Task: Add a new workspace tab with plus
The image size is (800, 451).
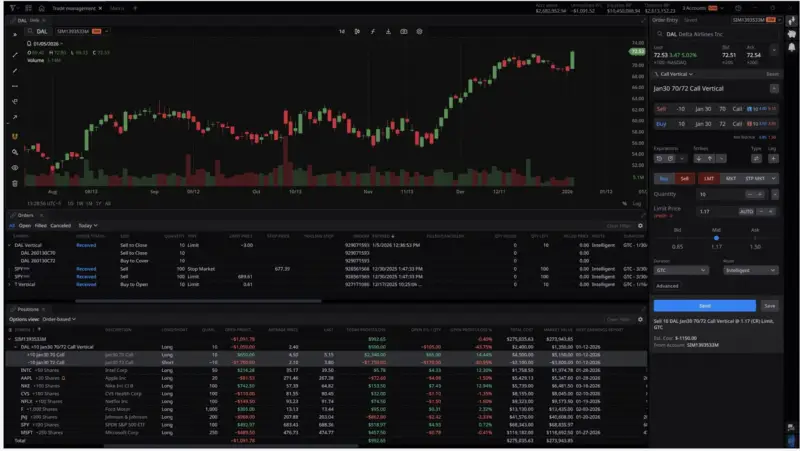Action: pyautogui.click(x=135, y=8)
